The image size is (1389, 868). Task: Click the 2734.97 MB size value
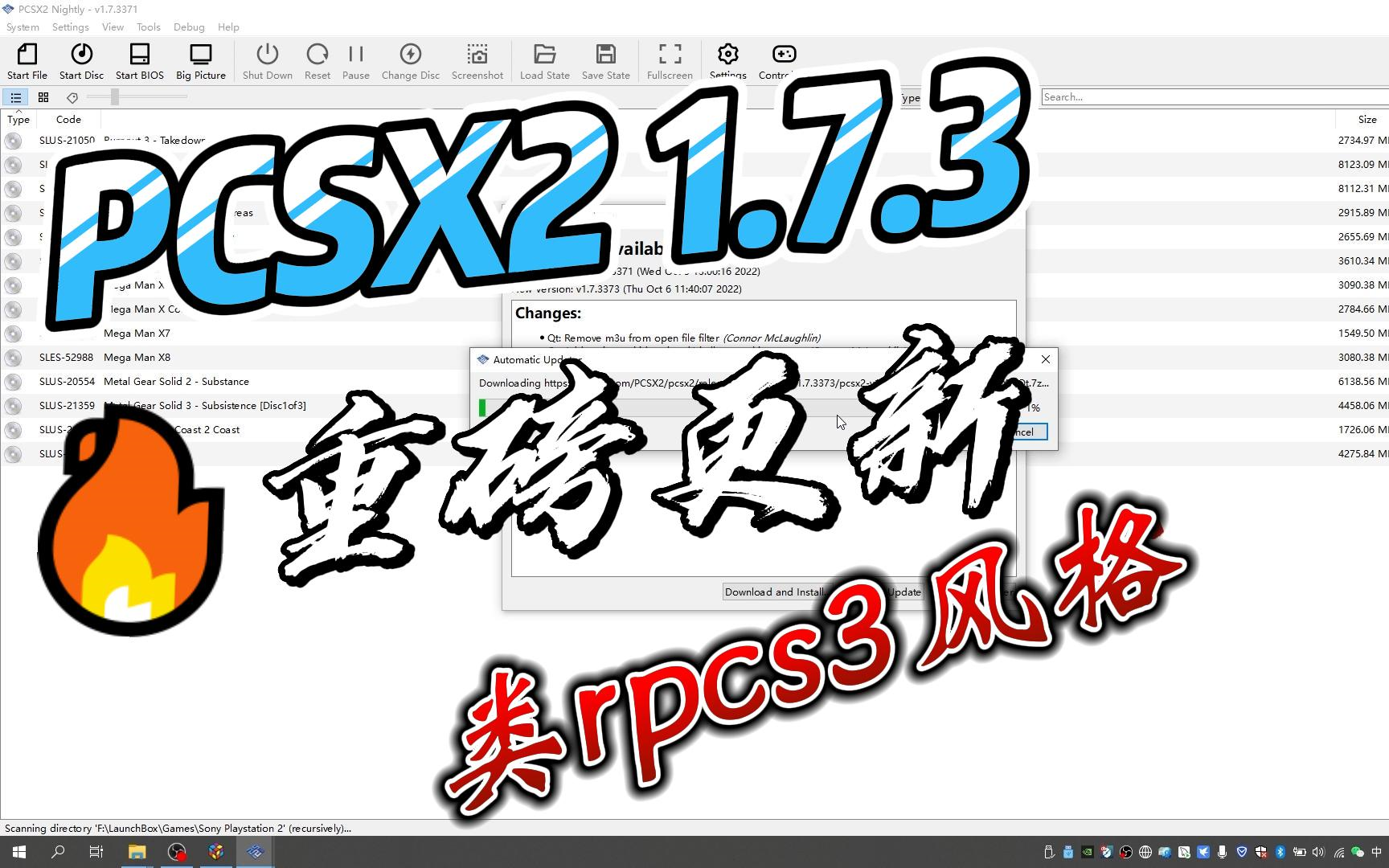tap(1362, 140)
